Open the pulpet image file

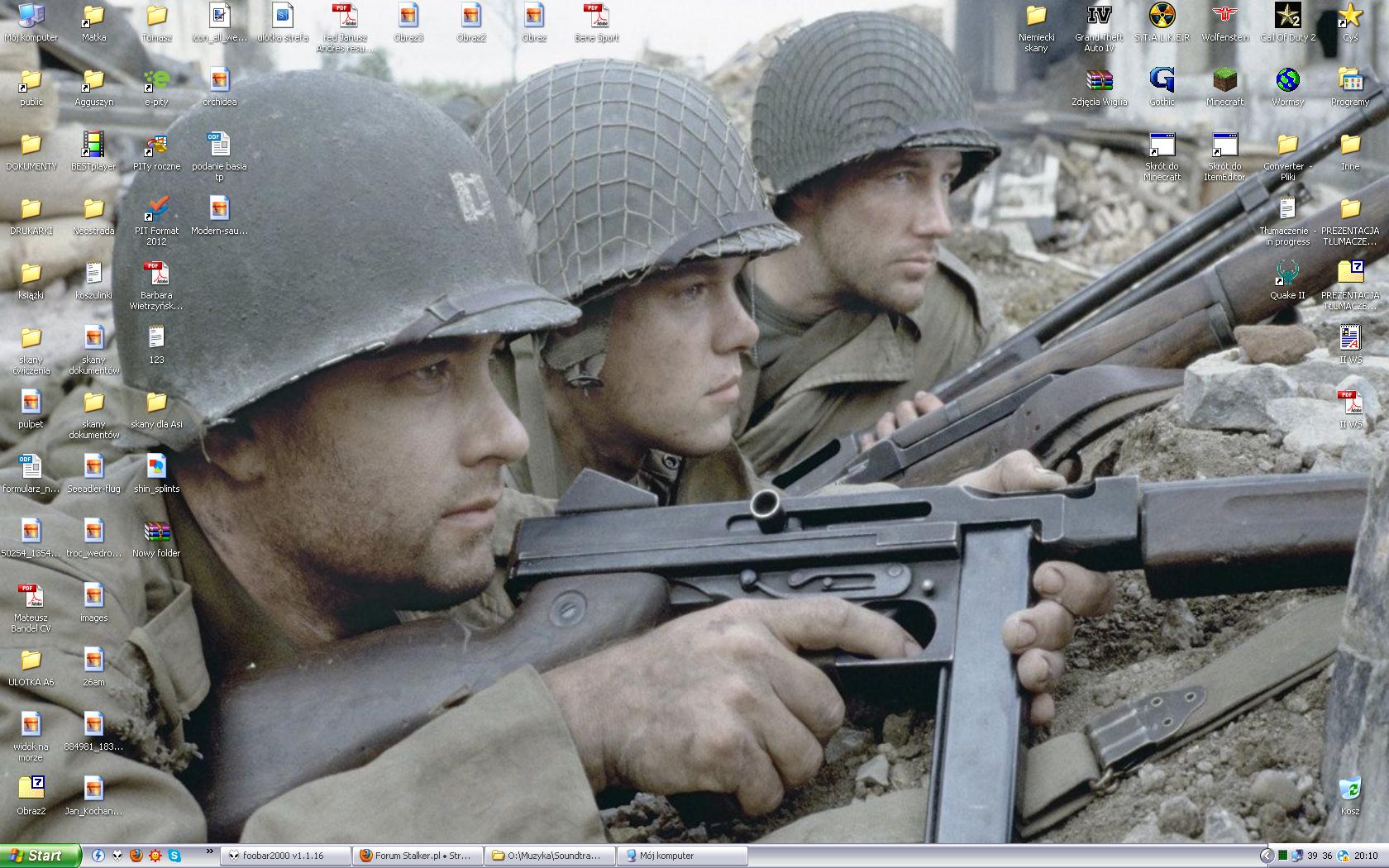tap(31, 409)
